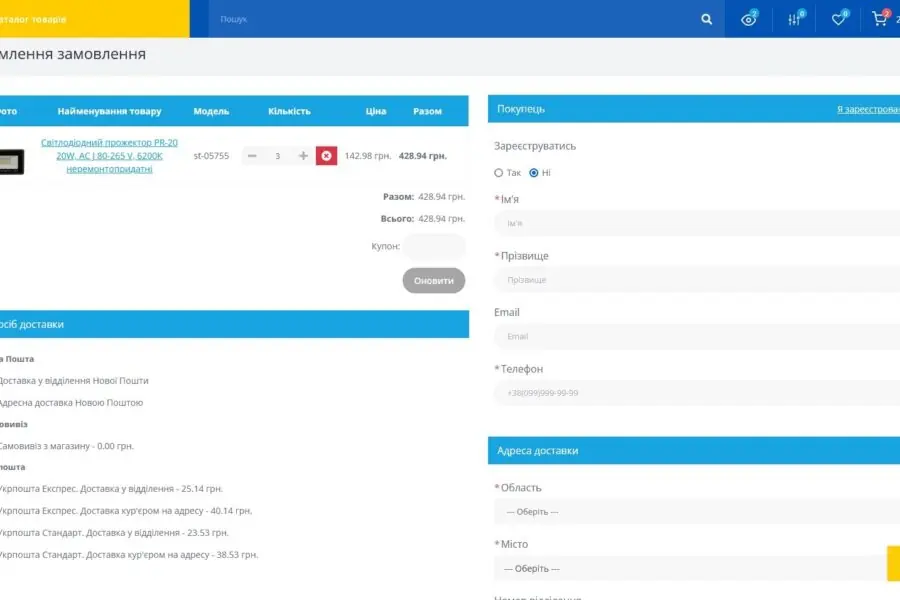Viewport: 900px width, 600px height.
Task: Open the shopping cart icon
Action: (879, 19)
